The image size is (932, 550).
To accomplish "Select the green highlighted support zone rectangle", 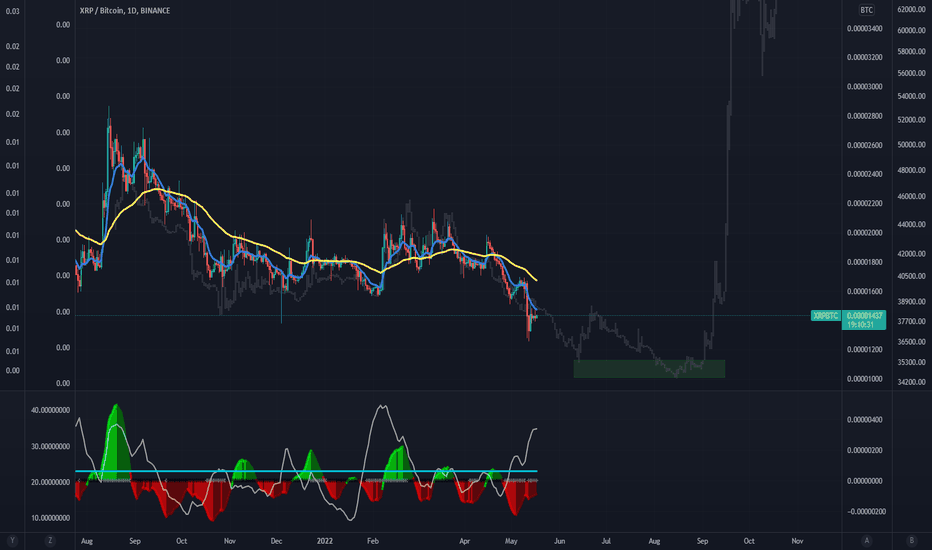I will (x=649, y=369).
